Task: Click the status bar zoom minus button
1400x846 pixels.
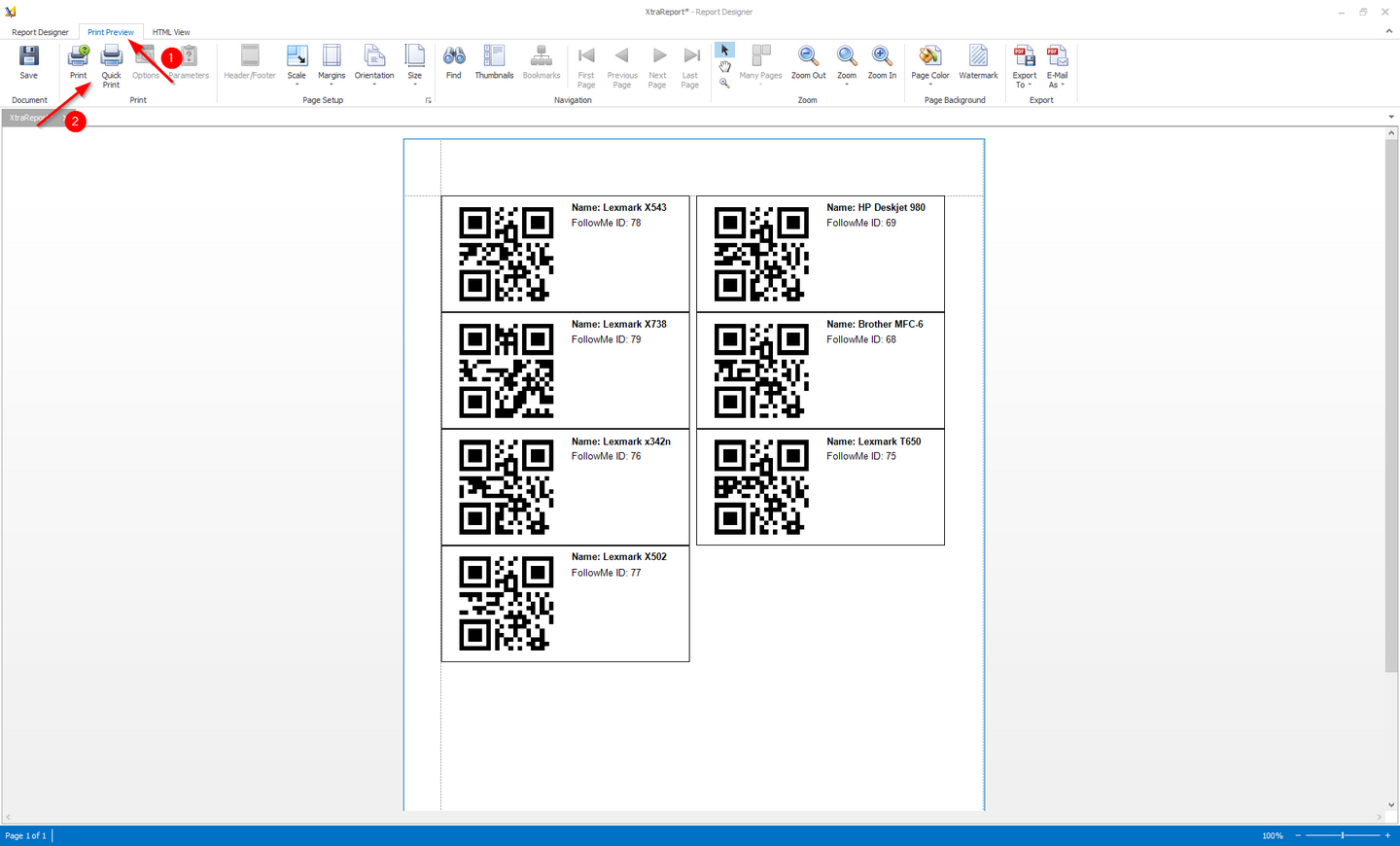Action: click(1298, 835)
